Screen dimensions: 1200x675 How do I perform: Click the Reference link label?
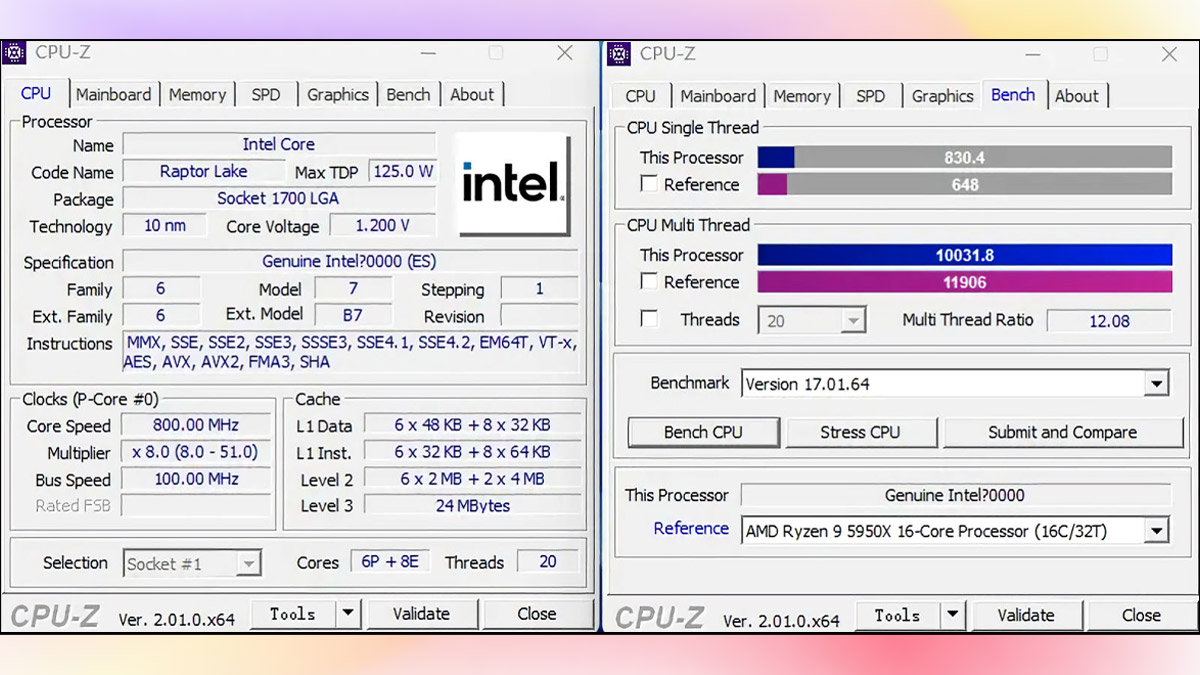(x=691, y=528)
